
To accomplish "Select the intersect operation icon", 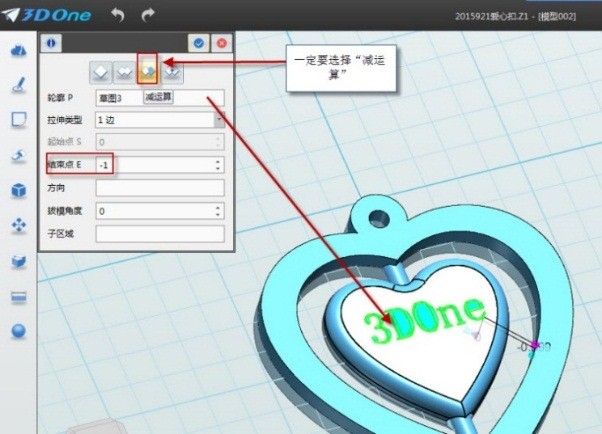I will (171, 71).
